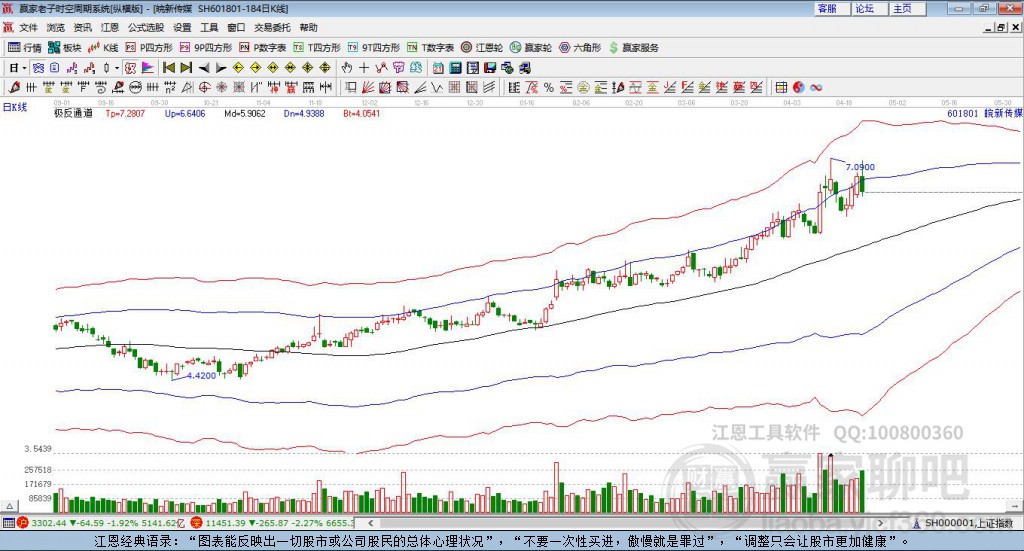
Task: Switch to the K线 chart view
Action: (x=103, y=48)
